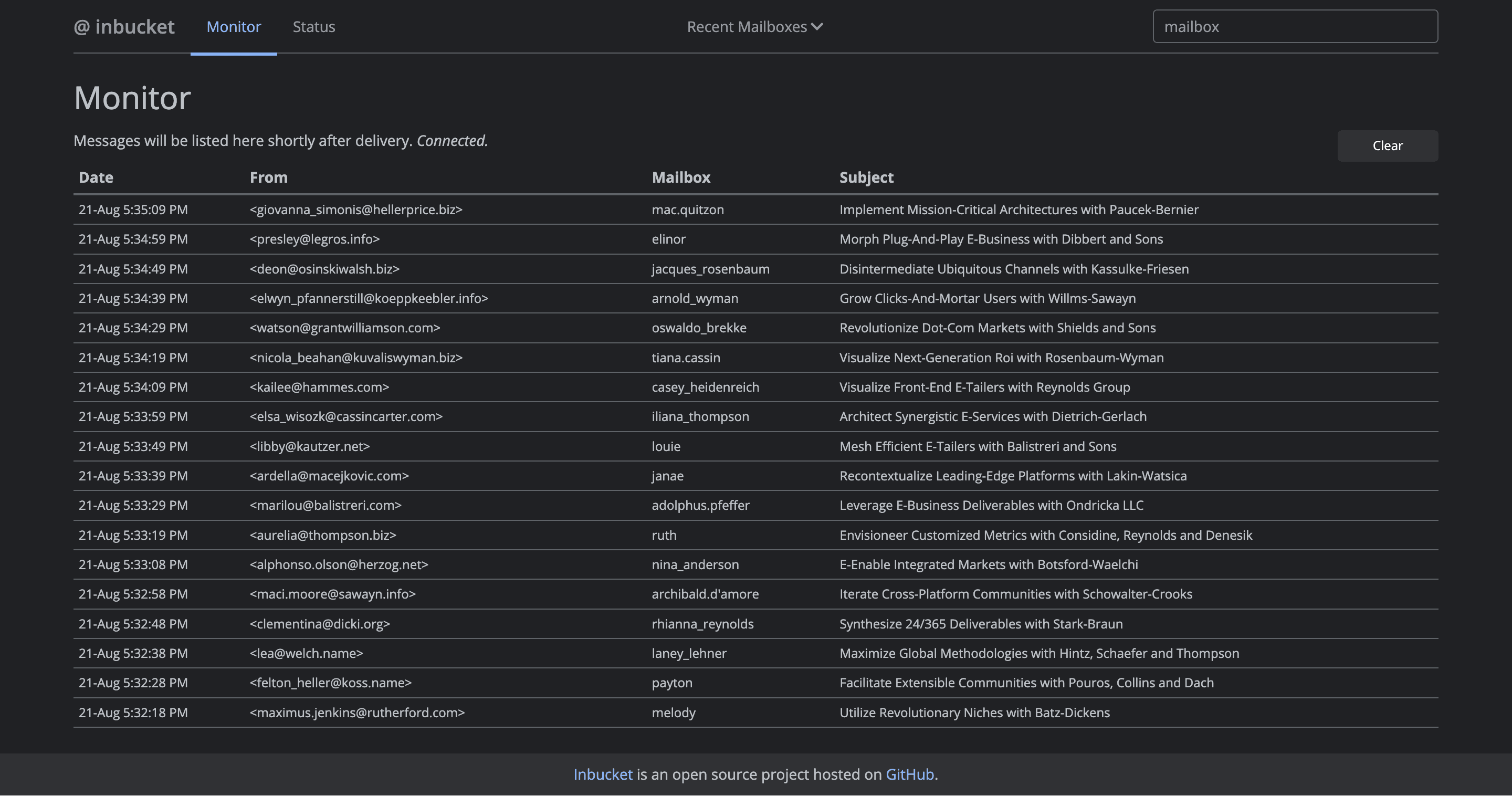Open message from libby@kautzer.net
Screen dimensions: 1512x796
click(309, 446)
